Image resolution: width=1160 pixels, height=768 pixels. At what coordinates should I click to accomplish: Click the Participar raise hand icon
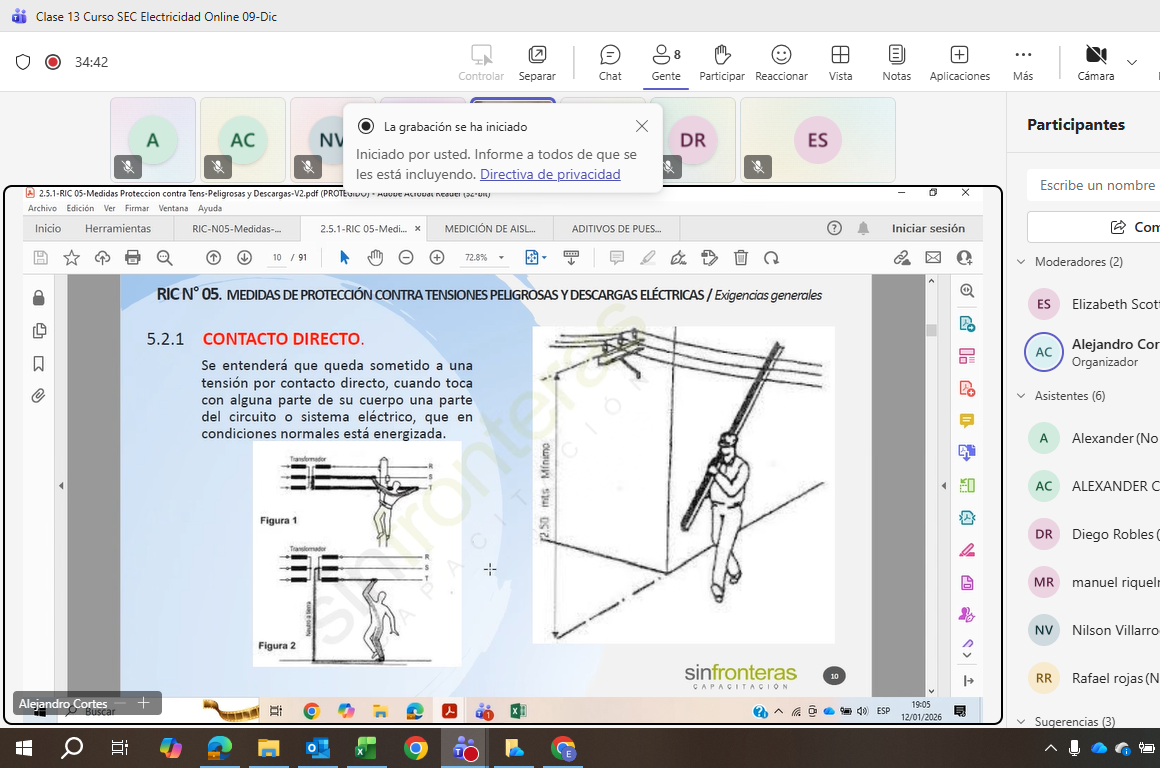tap(722, 62)
